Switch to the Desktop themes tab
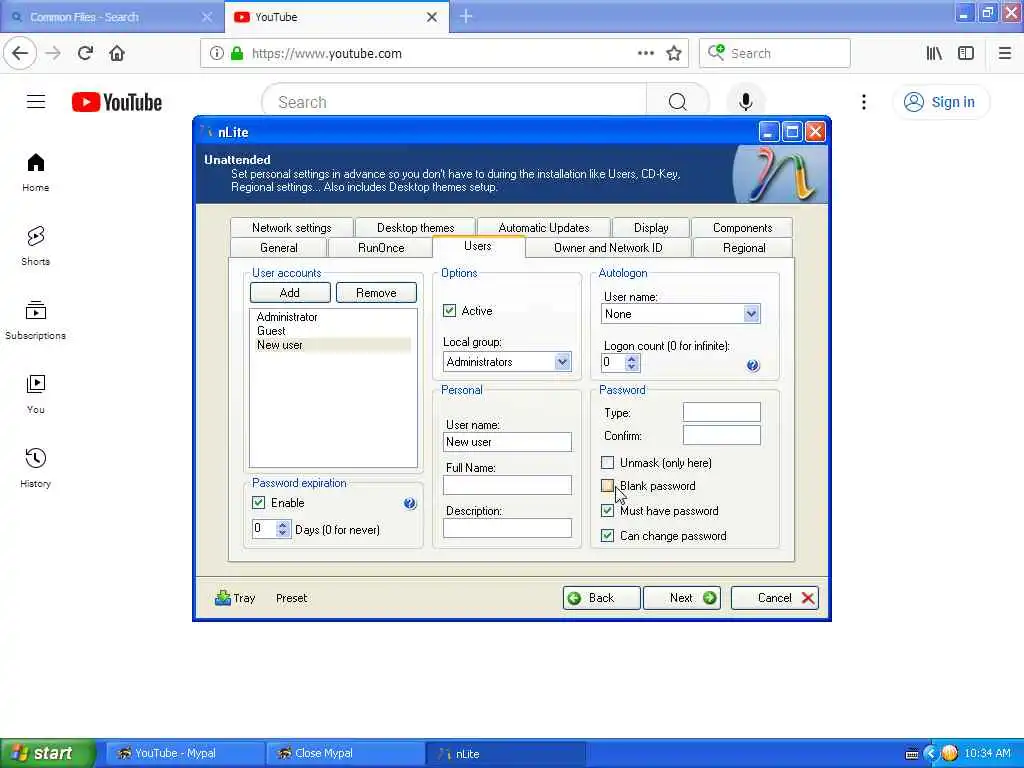This screenshot has width=1024, height=768. tap(415, 227)
